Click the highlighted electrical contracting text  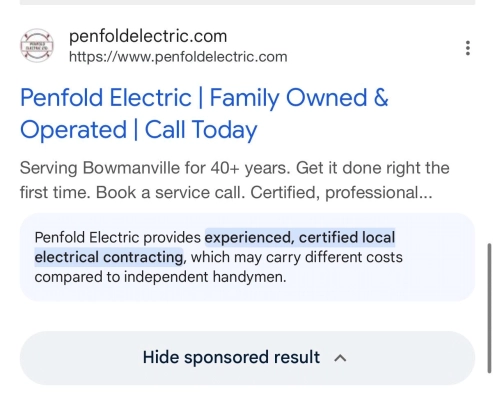click(x=109, y=257)
